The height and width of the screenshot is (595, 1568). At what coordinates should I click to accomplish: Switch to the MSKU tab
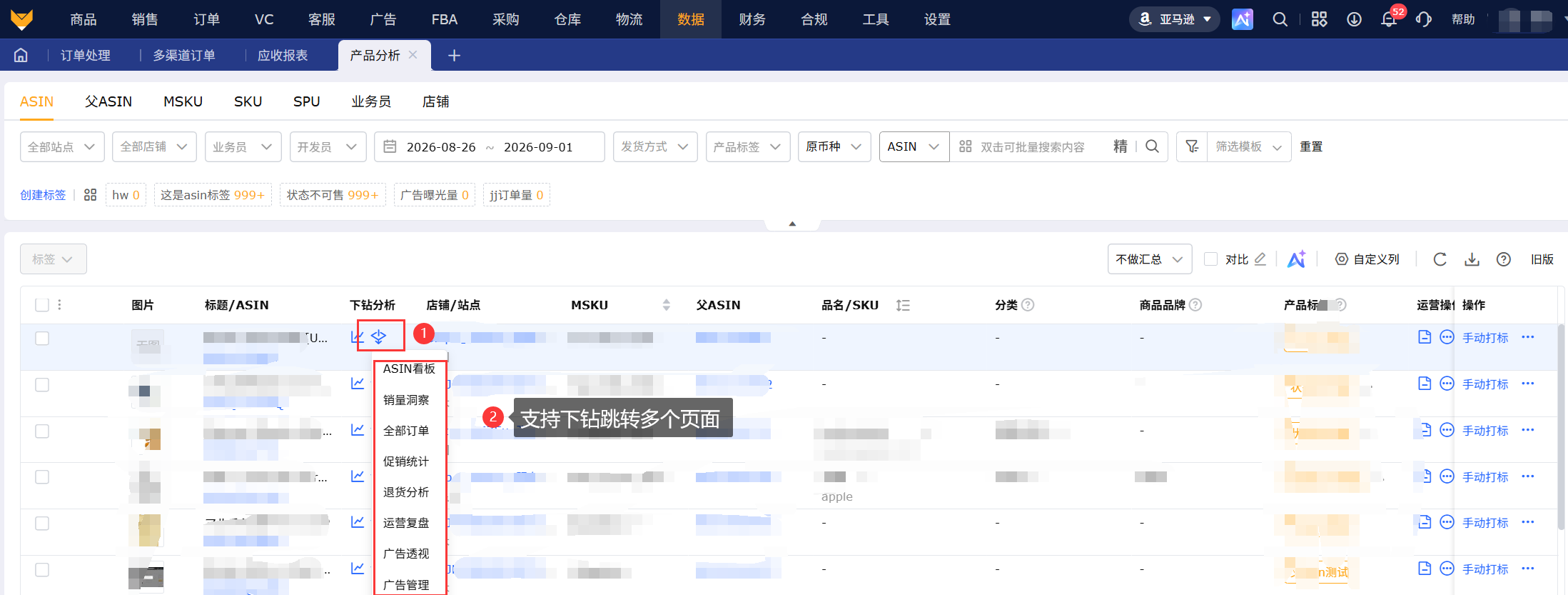183,101
